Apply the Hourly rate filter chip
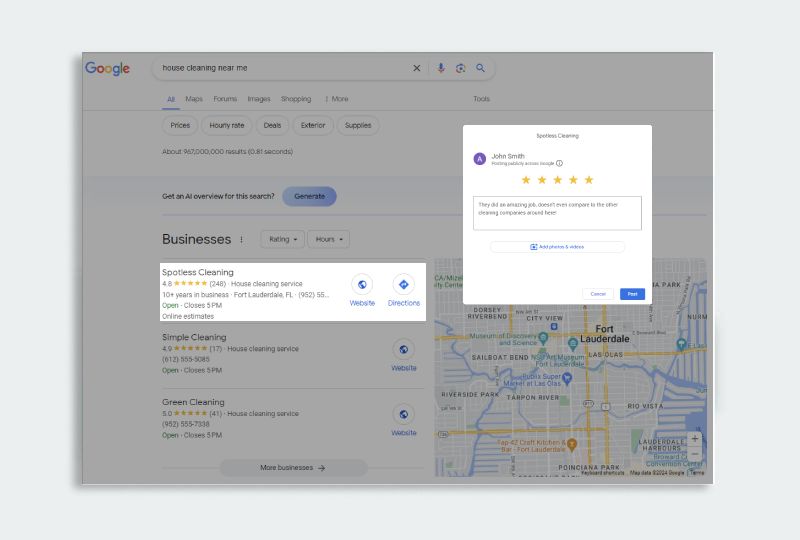This screenshot has width=800, height=540. tap(227, 126)
